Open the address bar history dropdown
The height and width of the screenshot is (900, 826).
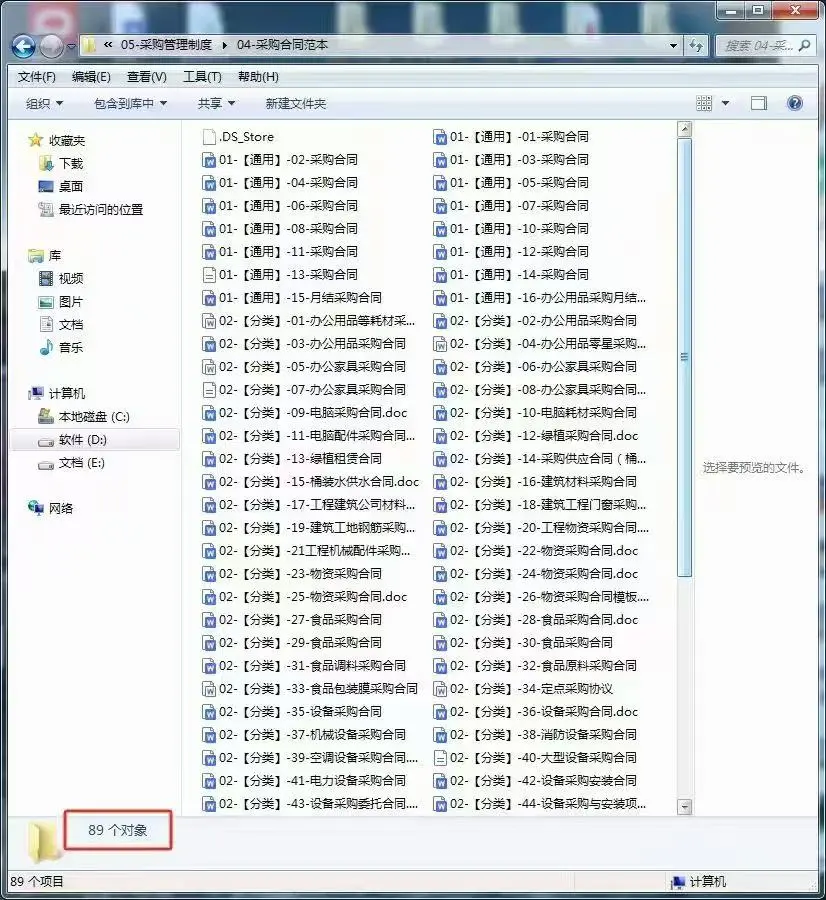tap(673, 45)
